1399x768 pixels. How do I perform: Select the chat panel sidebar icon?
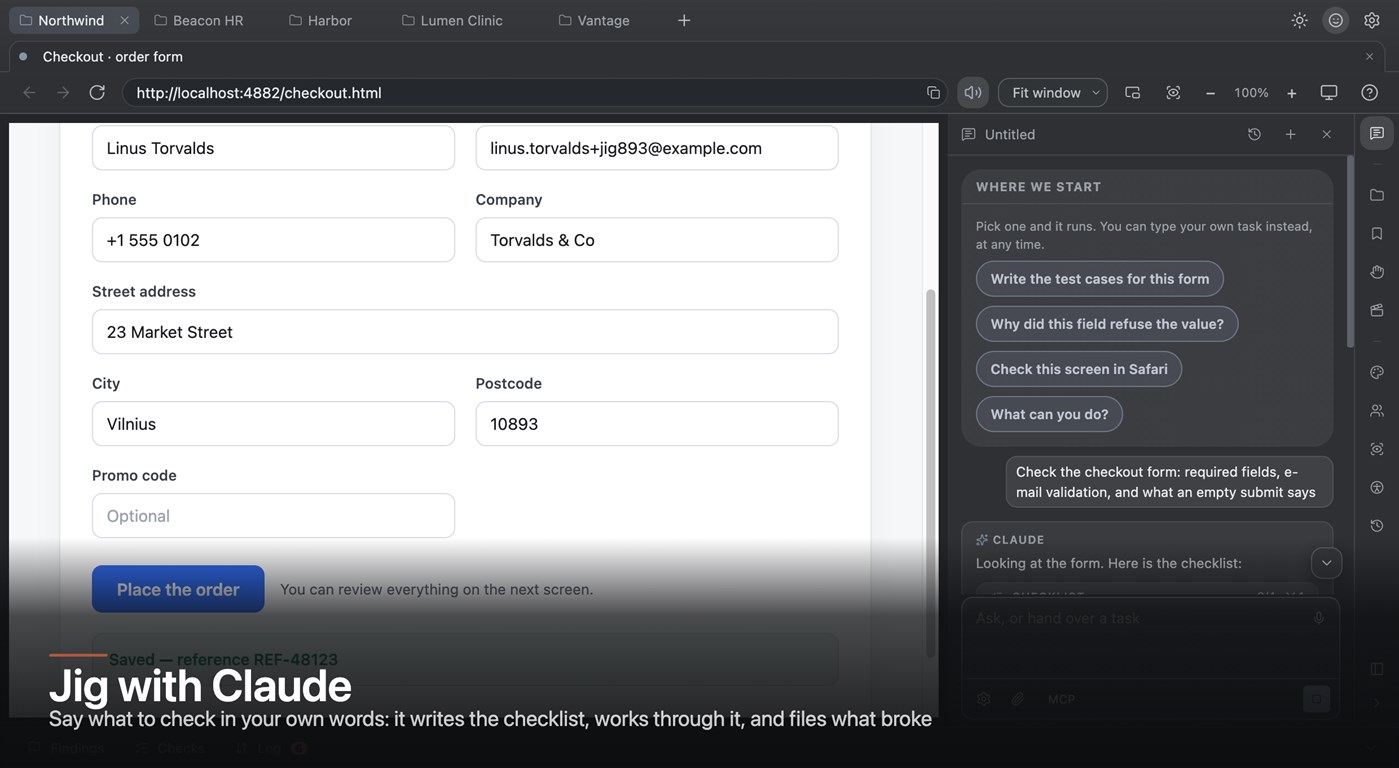point(1377,133)
